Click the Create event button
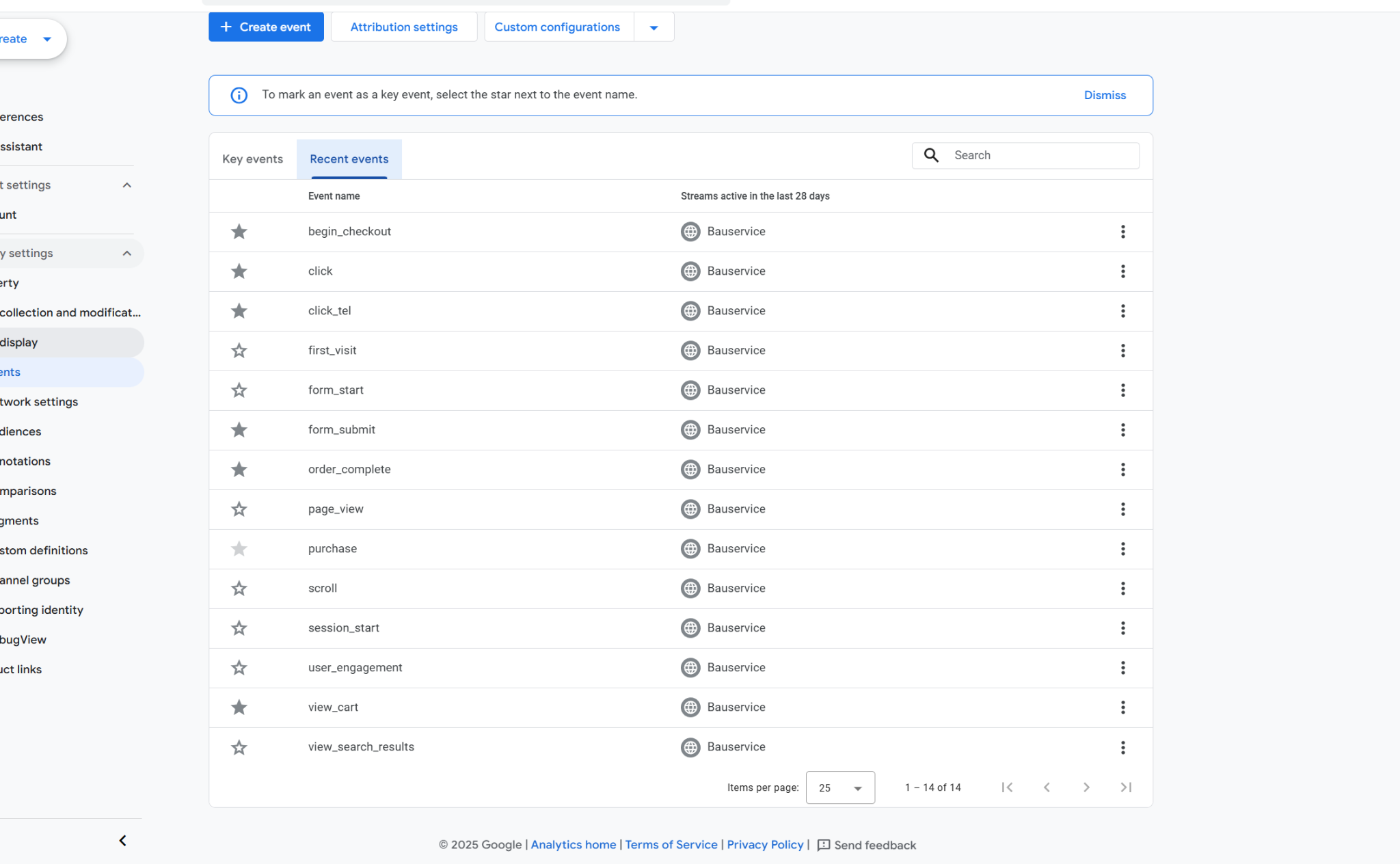This screenshot has width=1400, height=864. 266,27
